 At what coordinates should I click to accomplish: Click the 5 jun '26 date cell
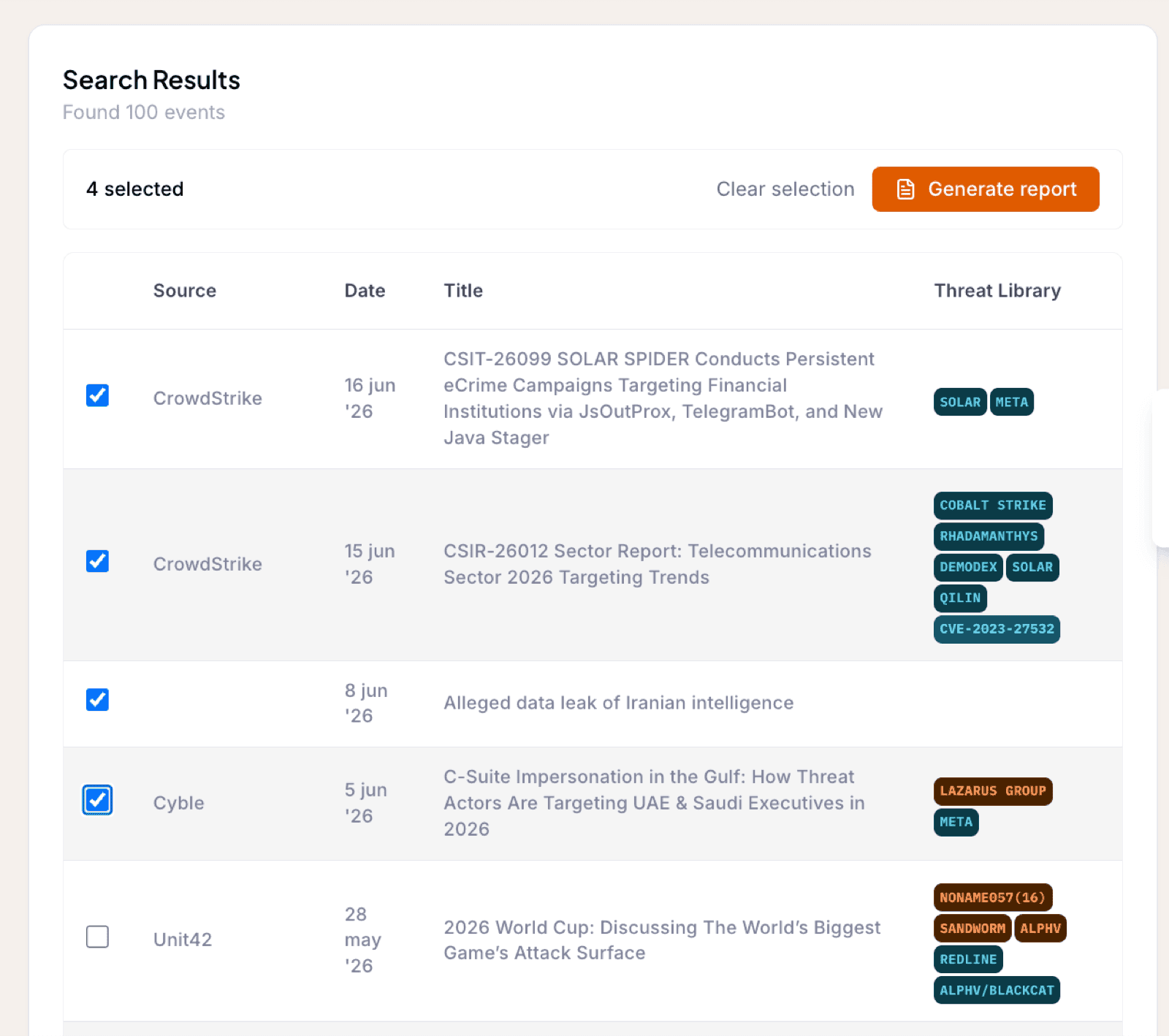(x=365, y=803)
